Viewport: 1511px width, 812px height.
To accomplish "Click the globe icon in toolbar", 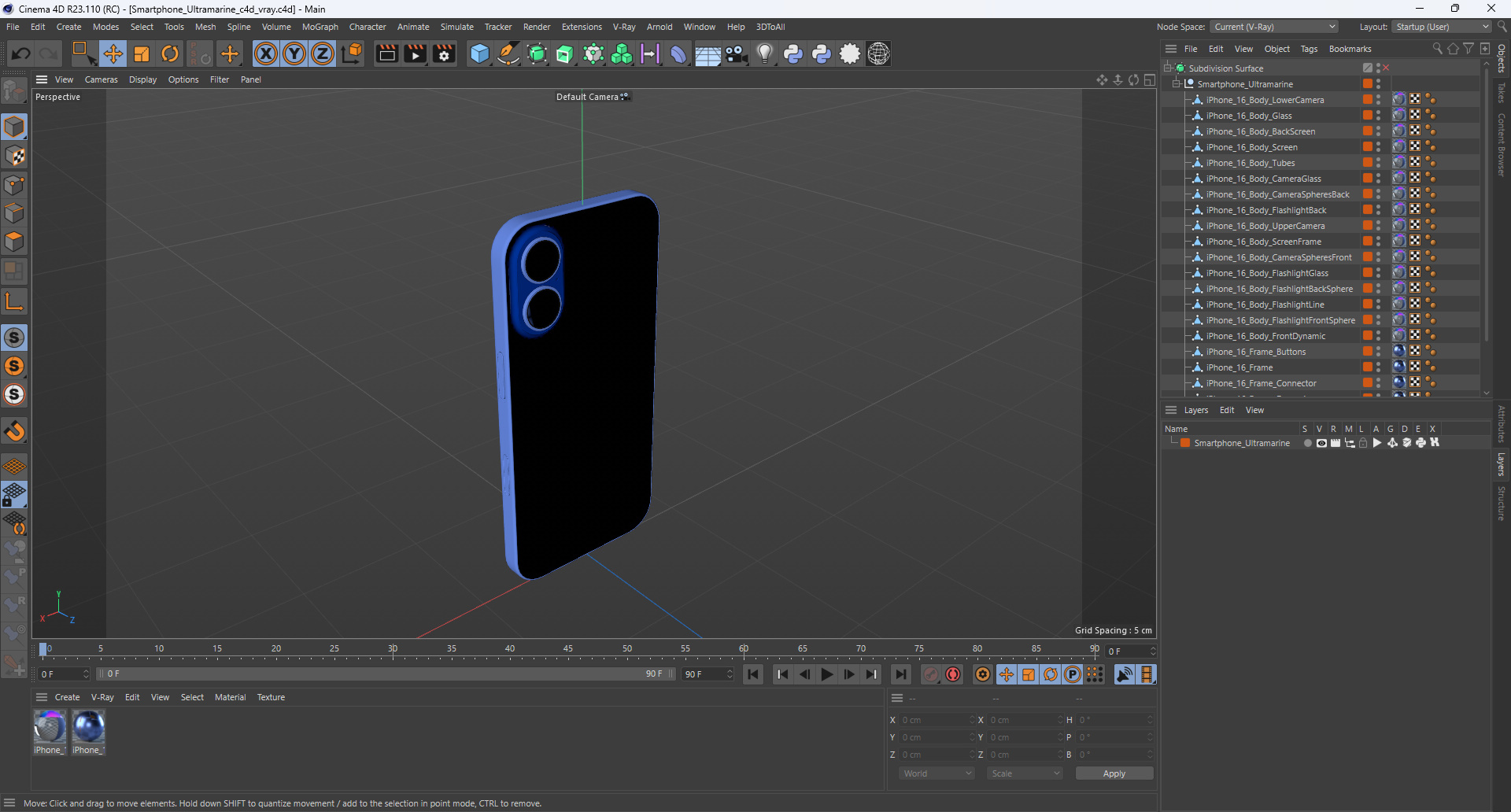I will pos(878,54).
